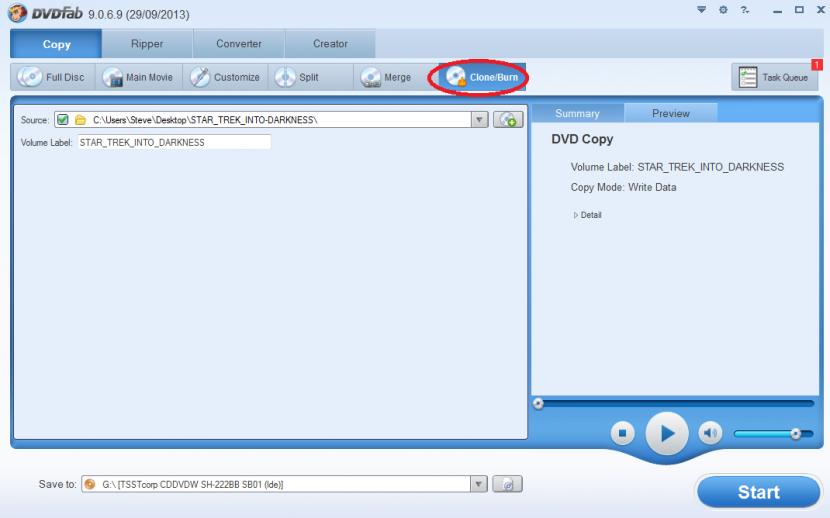Stop the preview playback
The image size is (830, 518).
click(x=622, y=433)
